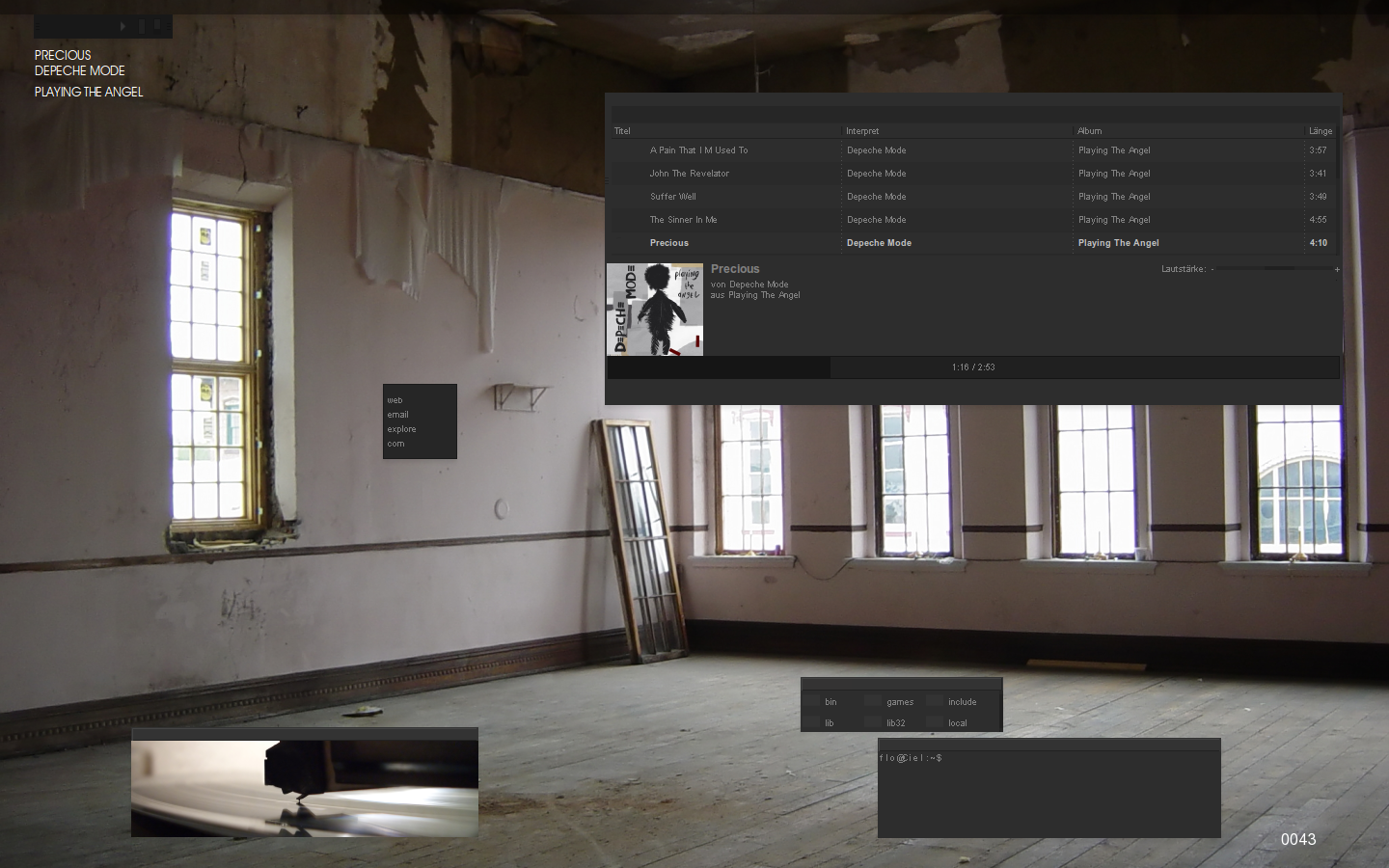Click the terminal window title bar

tap(1049, 745)
